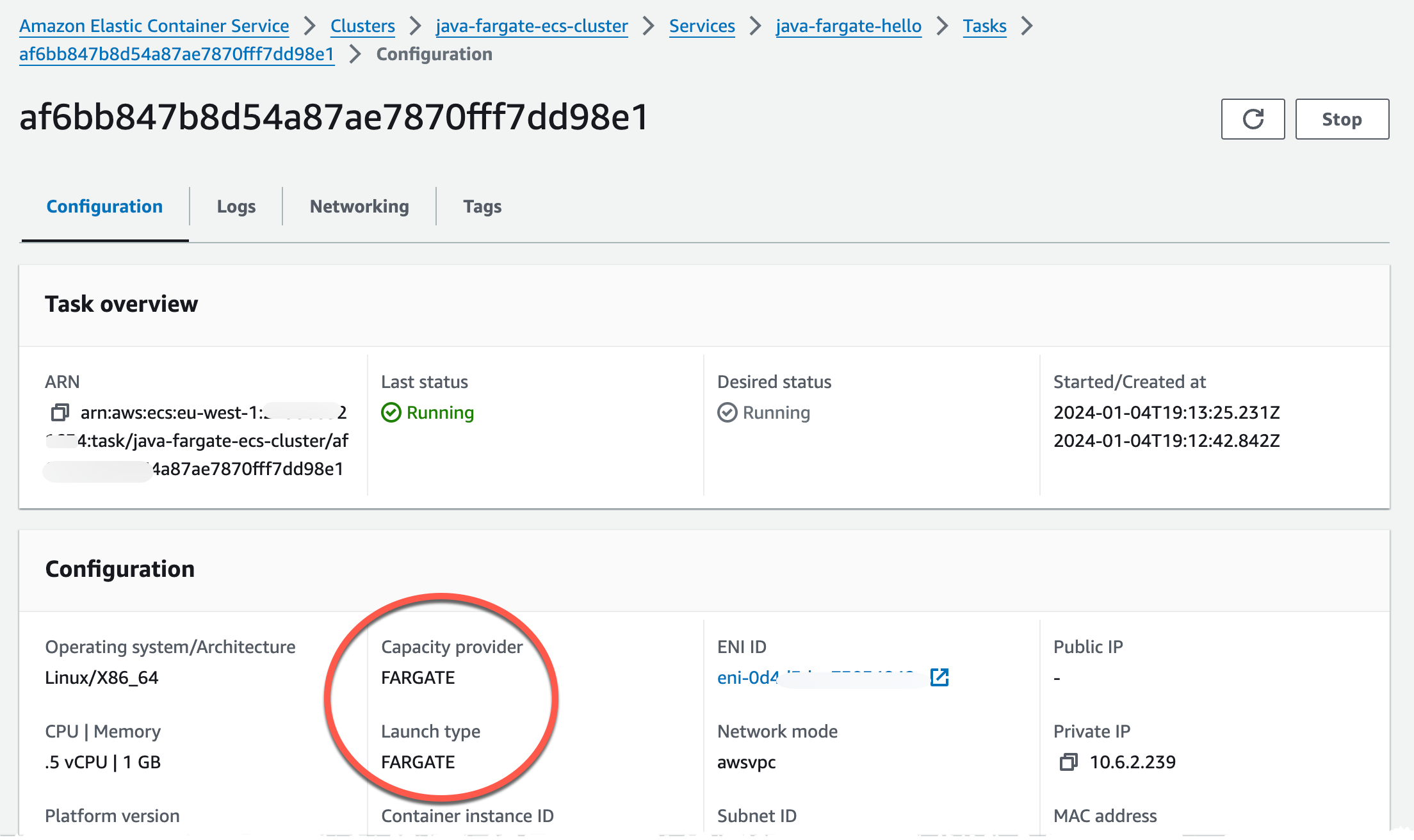Select the Configuration tab

click(x=104, y=206)
